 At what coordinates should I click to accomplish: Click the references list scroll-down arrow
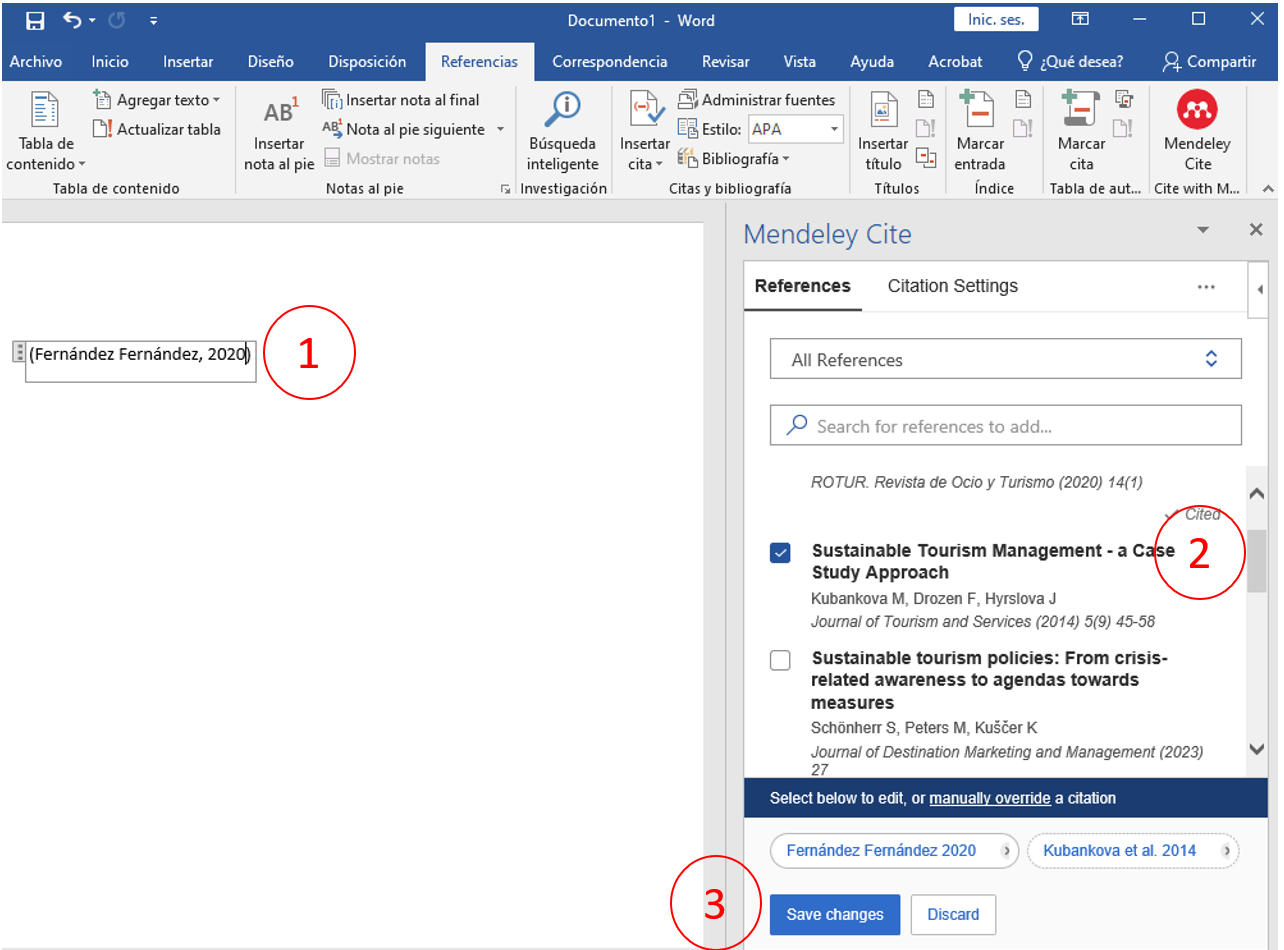(x=1257, y=749)
